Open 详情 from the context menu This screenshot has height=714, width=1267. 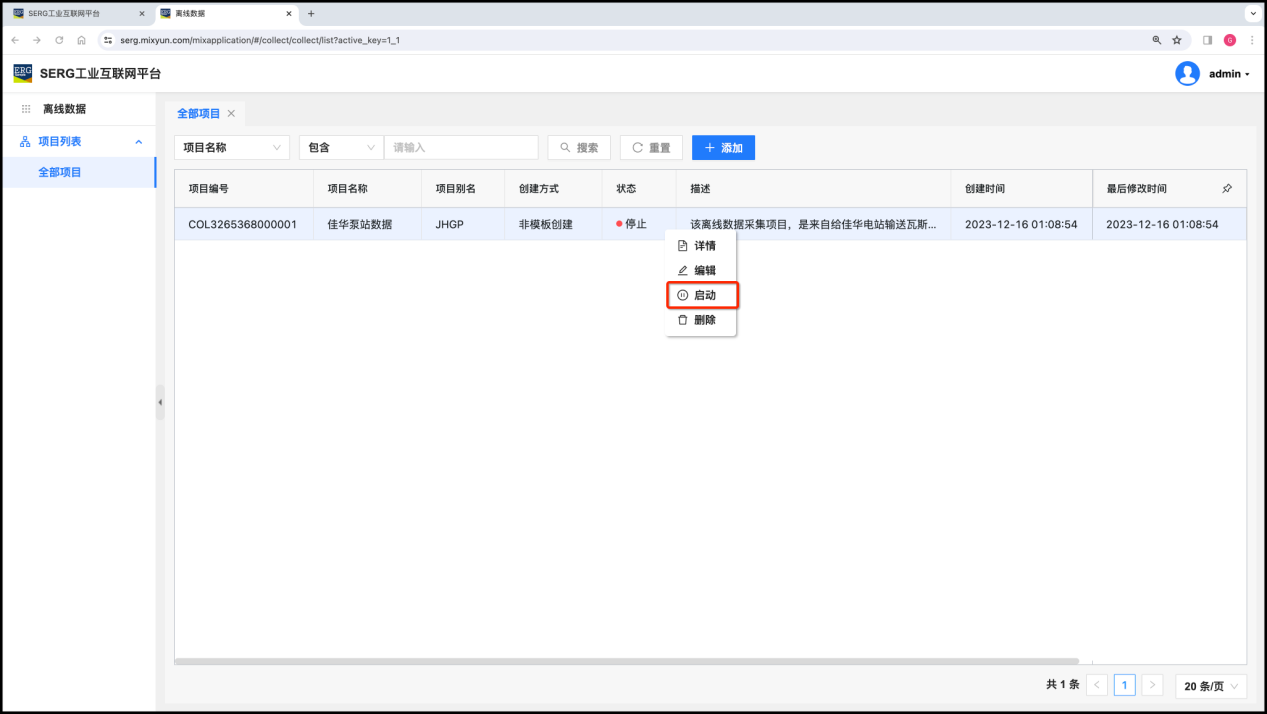coord(704,246)
